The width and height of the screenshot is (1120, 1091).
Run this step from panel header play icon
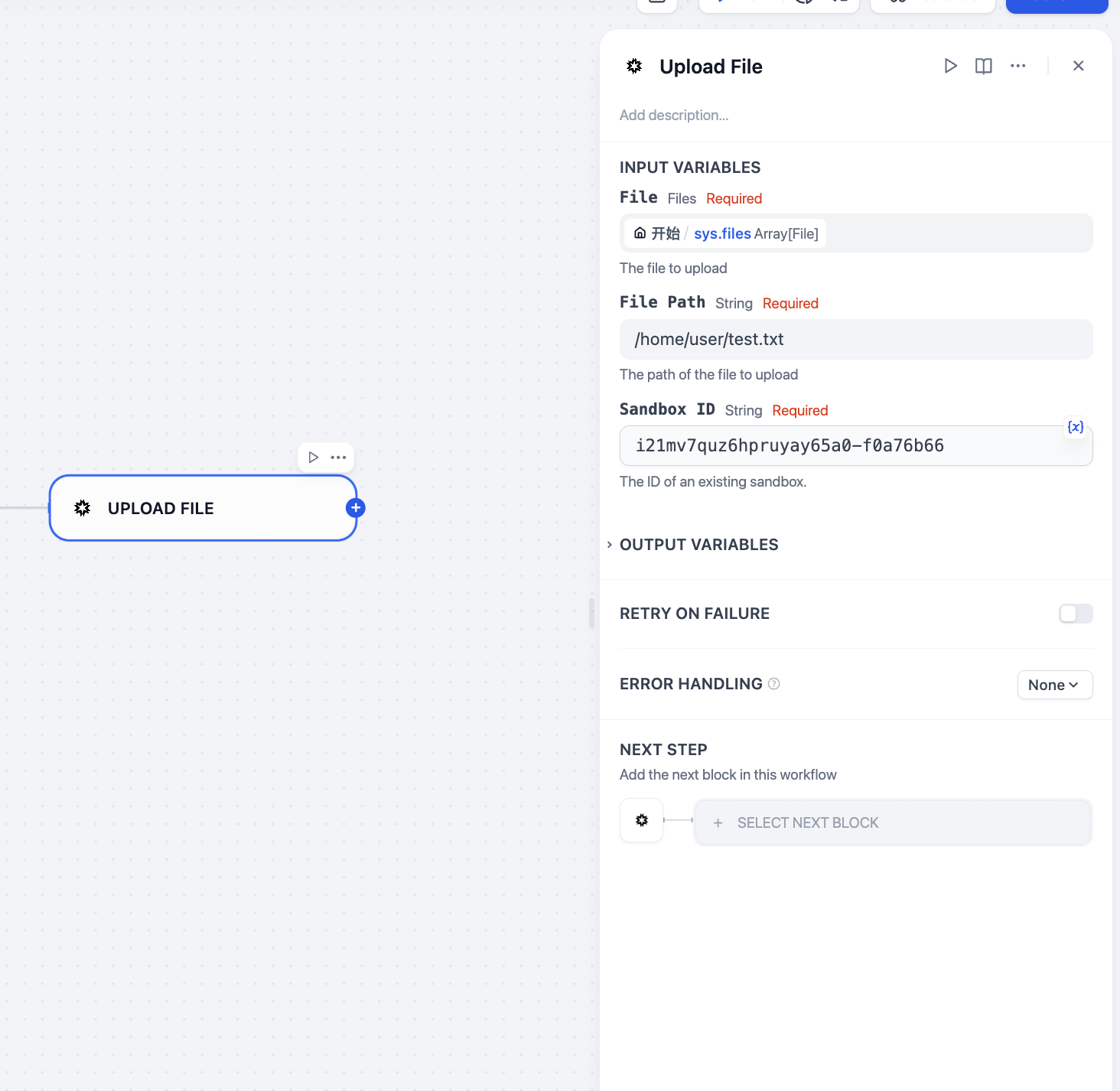(x=950, y=66)
